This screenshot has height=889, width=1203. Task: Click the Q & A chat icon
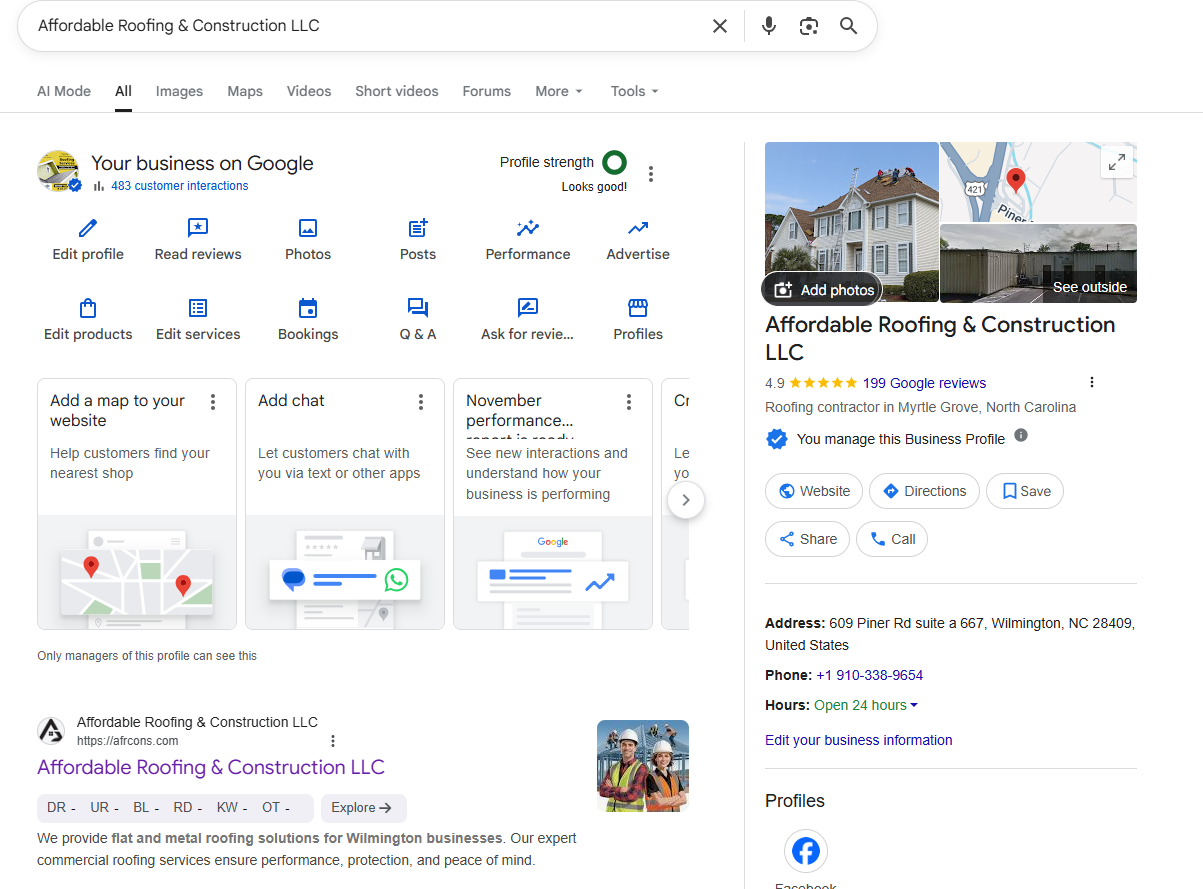click(418, 308)
